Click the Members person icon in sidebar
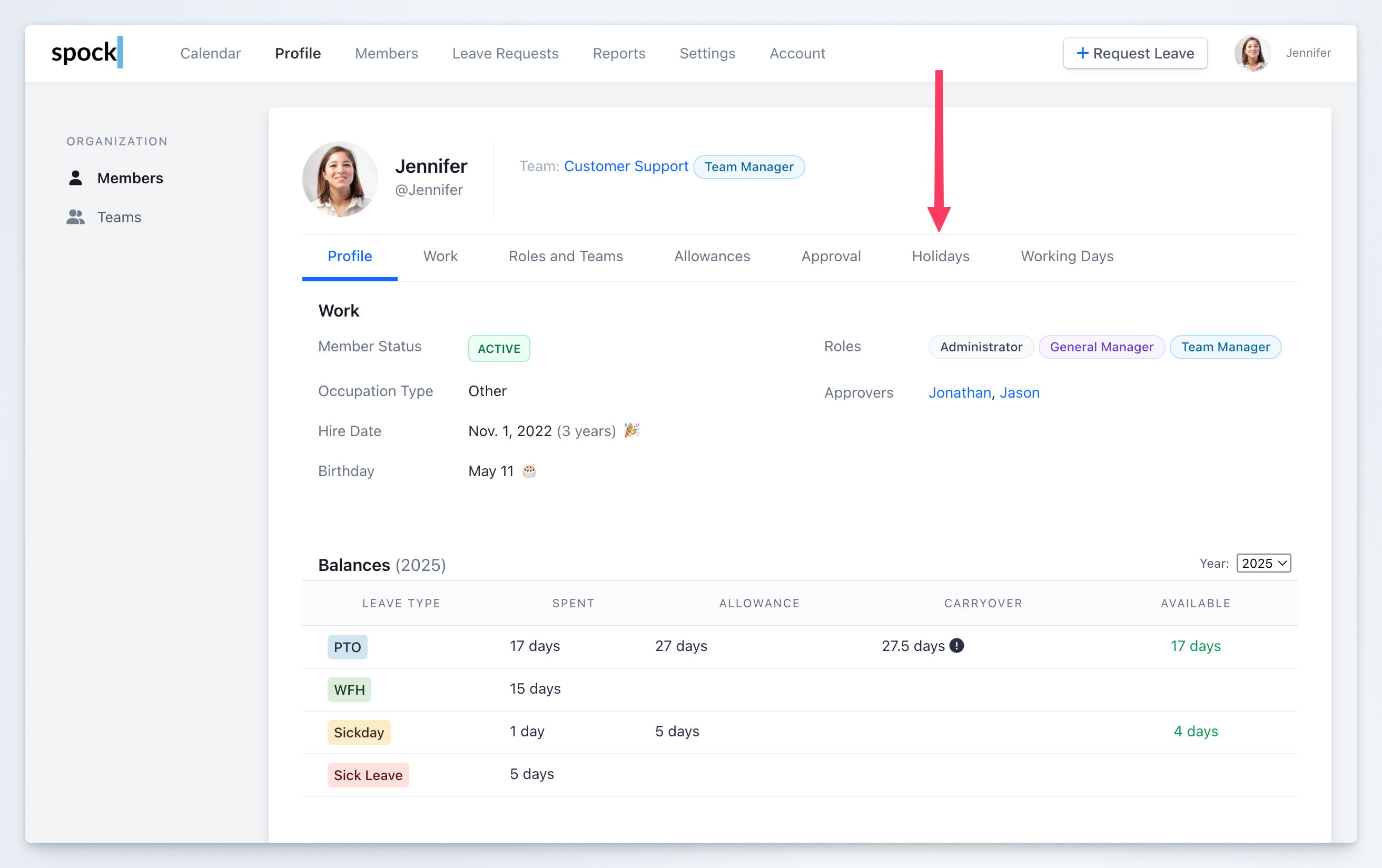This screenshot has height=868, width=1382. (x=75, y=178)
